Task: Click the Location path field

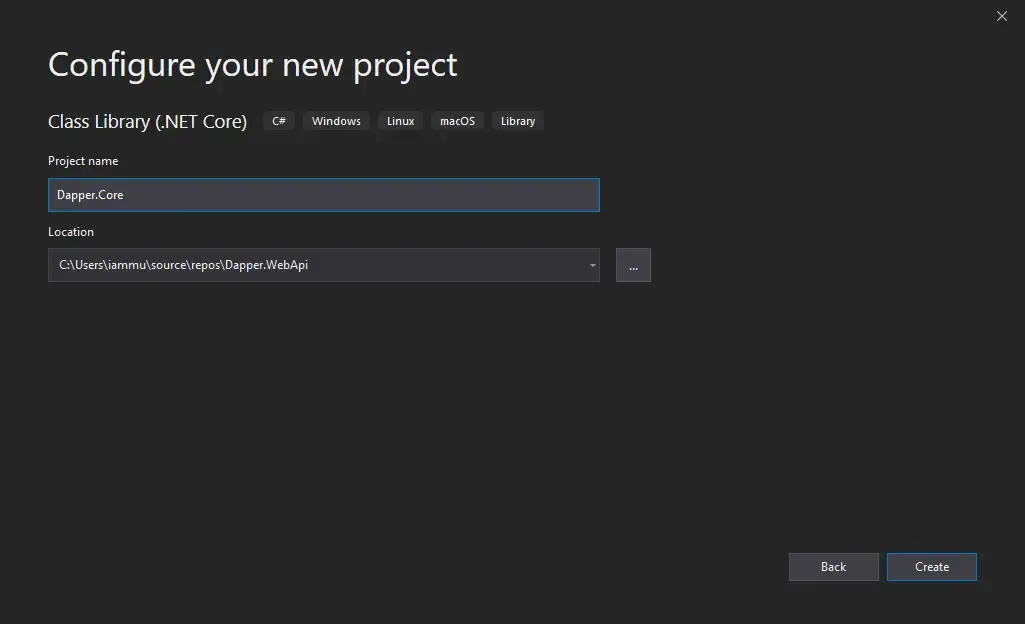Action: coord(323,265)
